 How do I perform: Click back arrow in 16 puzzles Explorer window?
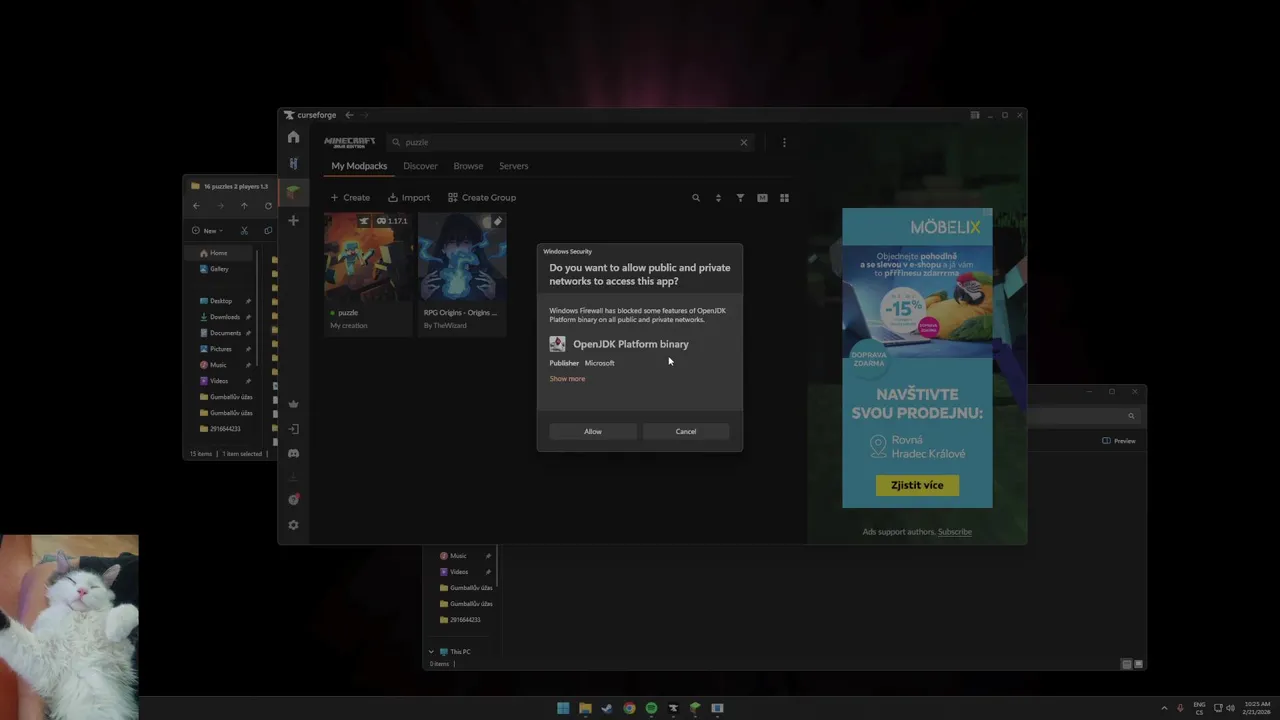tap(196, 206)
